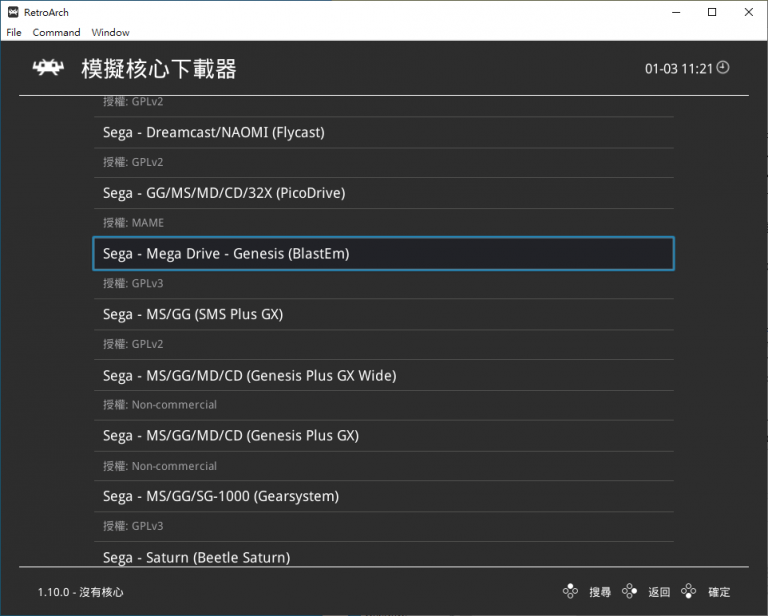Select Sega - Mega Drive - Genesis (BlastEm)

[x=384, y=254]
